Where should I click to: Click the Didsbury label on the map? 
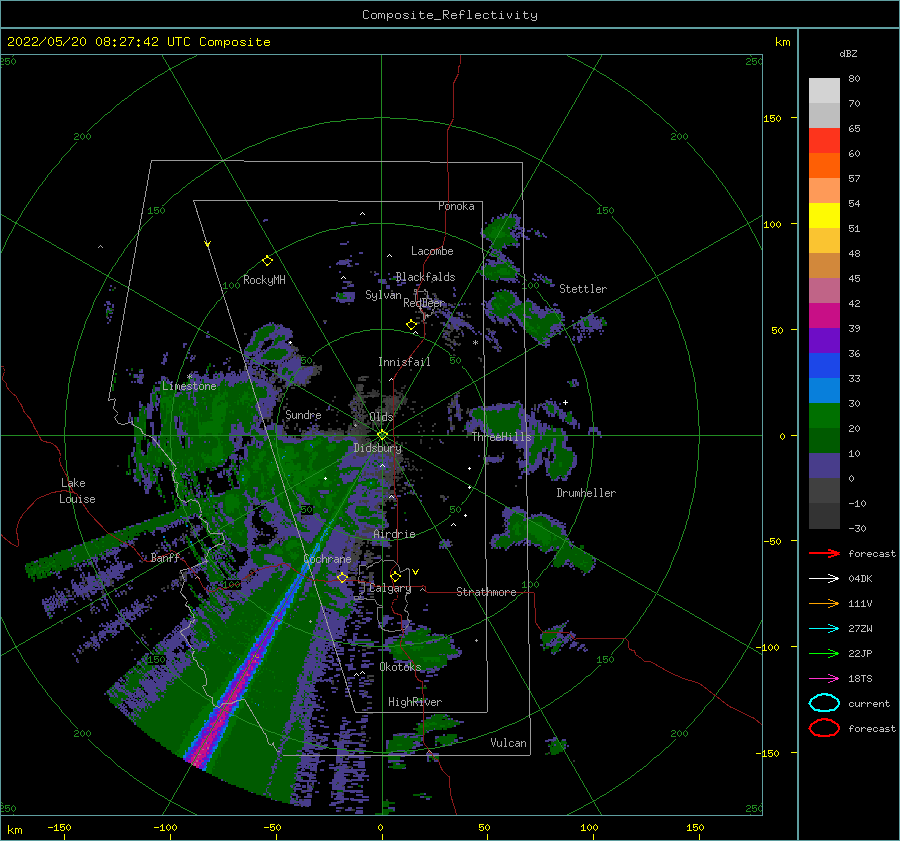378,448
